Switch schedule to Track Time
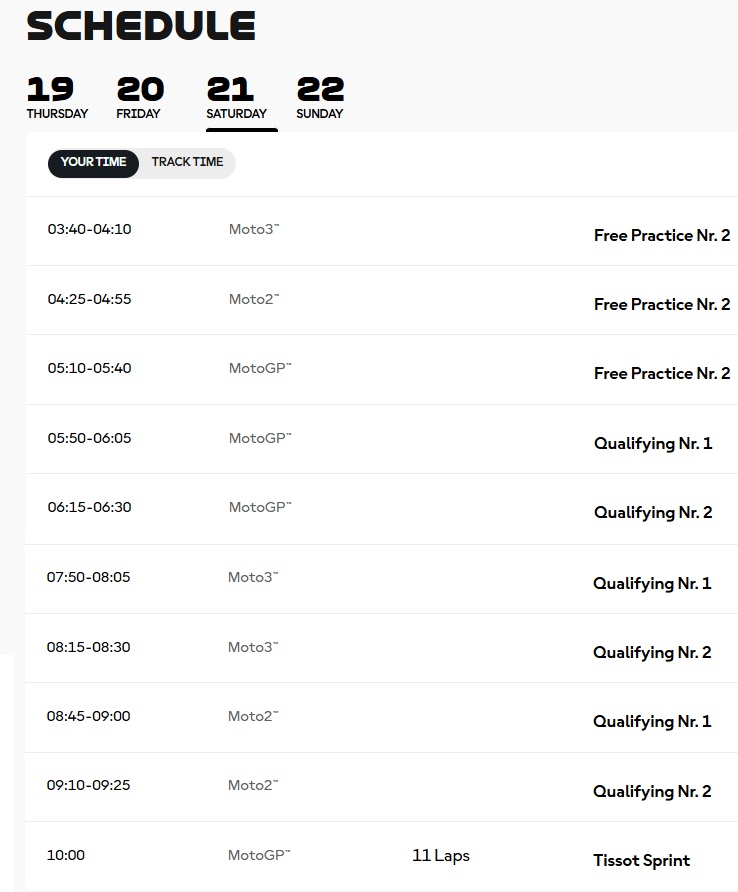The height and width of the screenshot is (892, 738). point(187,162)
